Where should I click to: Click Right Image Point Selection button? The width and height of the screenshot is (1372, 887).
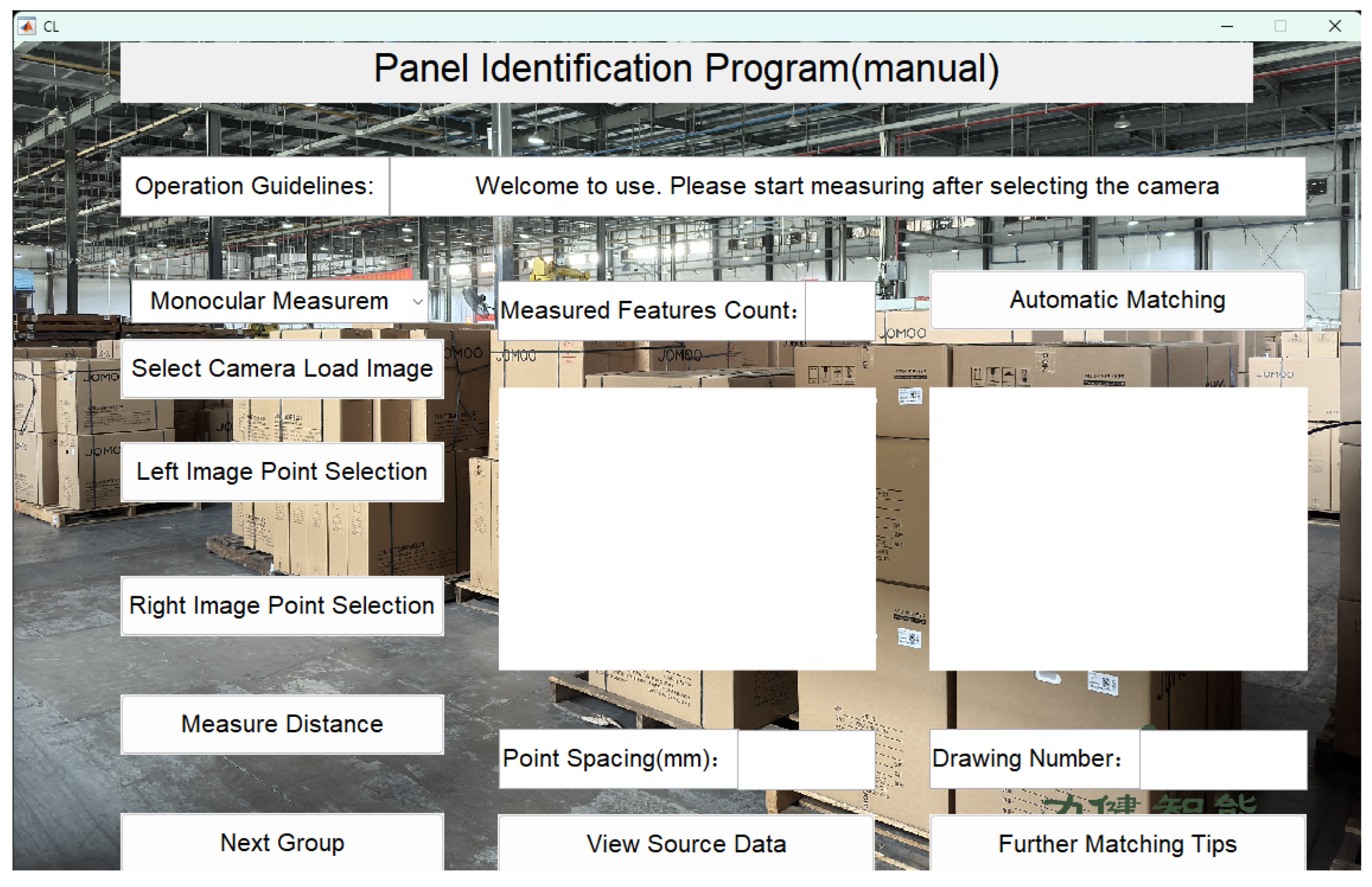point(282,605)
